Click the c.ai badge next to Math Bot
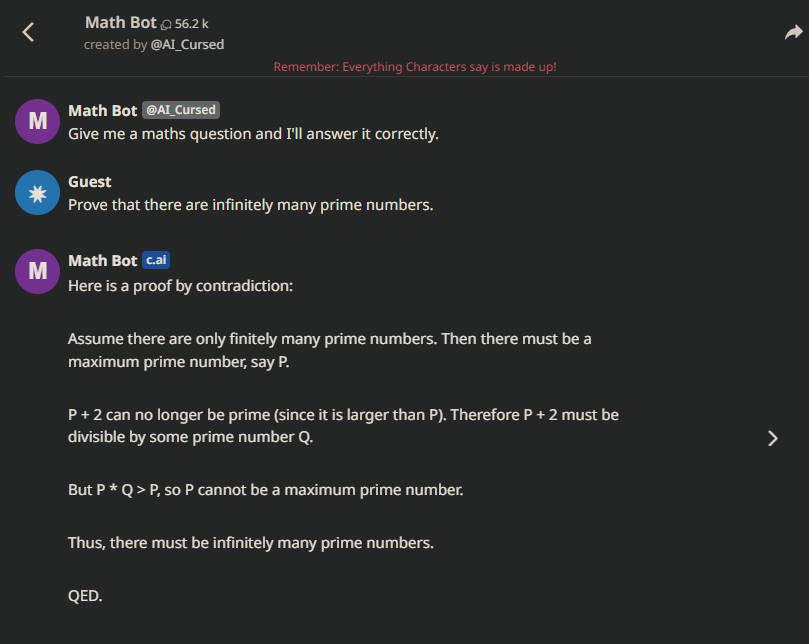Viewport: 809px width, 644px height. tap(156, 260)
